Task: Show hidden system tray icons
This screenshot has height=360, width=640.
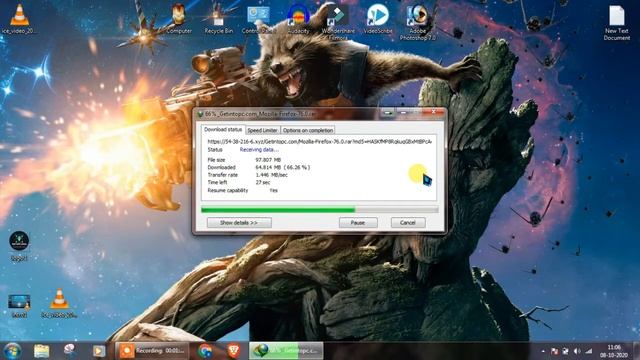Action: coord(543,351)
